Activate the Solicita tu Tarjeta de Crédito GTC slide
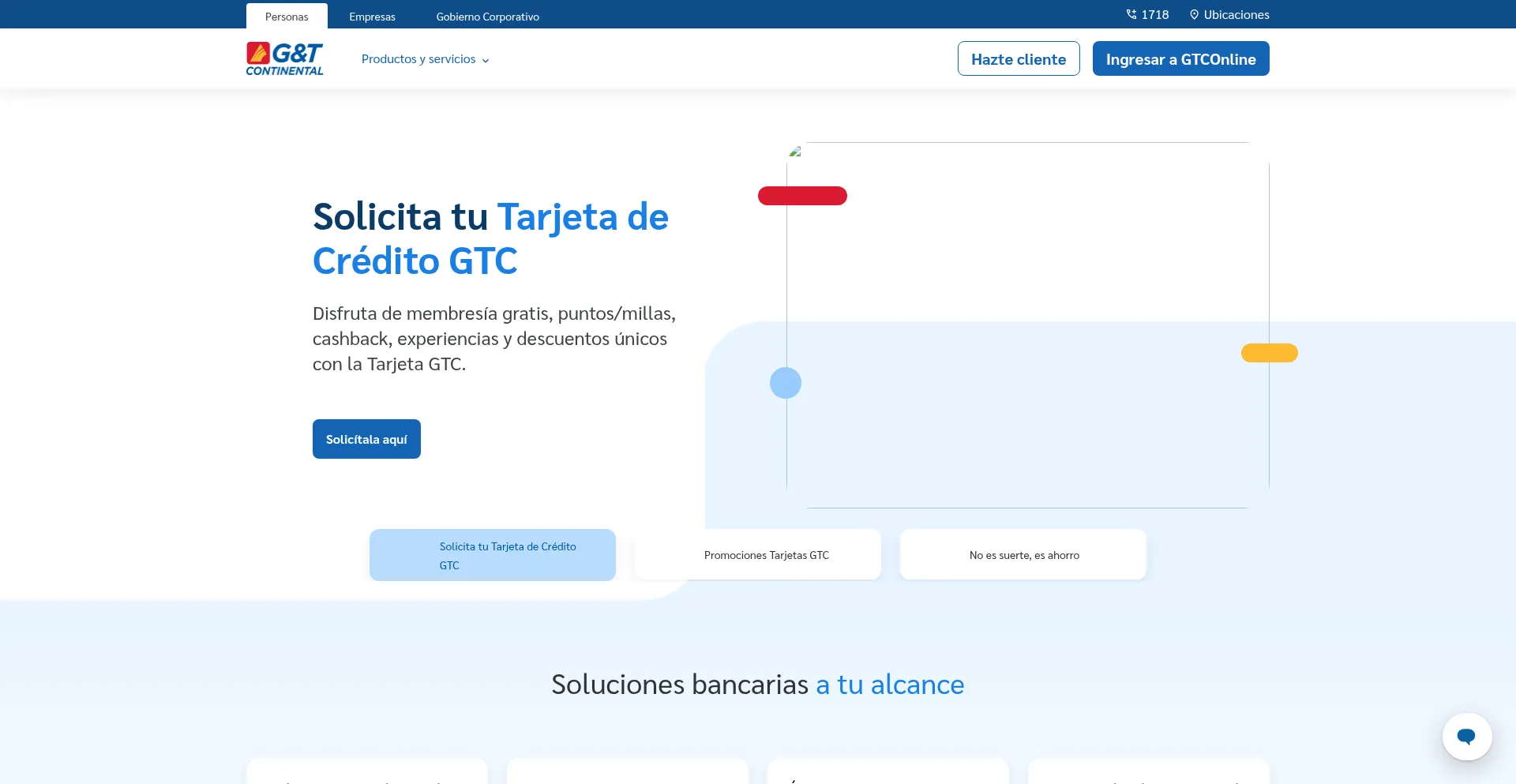This screenshot has width=1516, height=784. pos(492,554)
